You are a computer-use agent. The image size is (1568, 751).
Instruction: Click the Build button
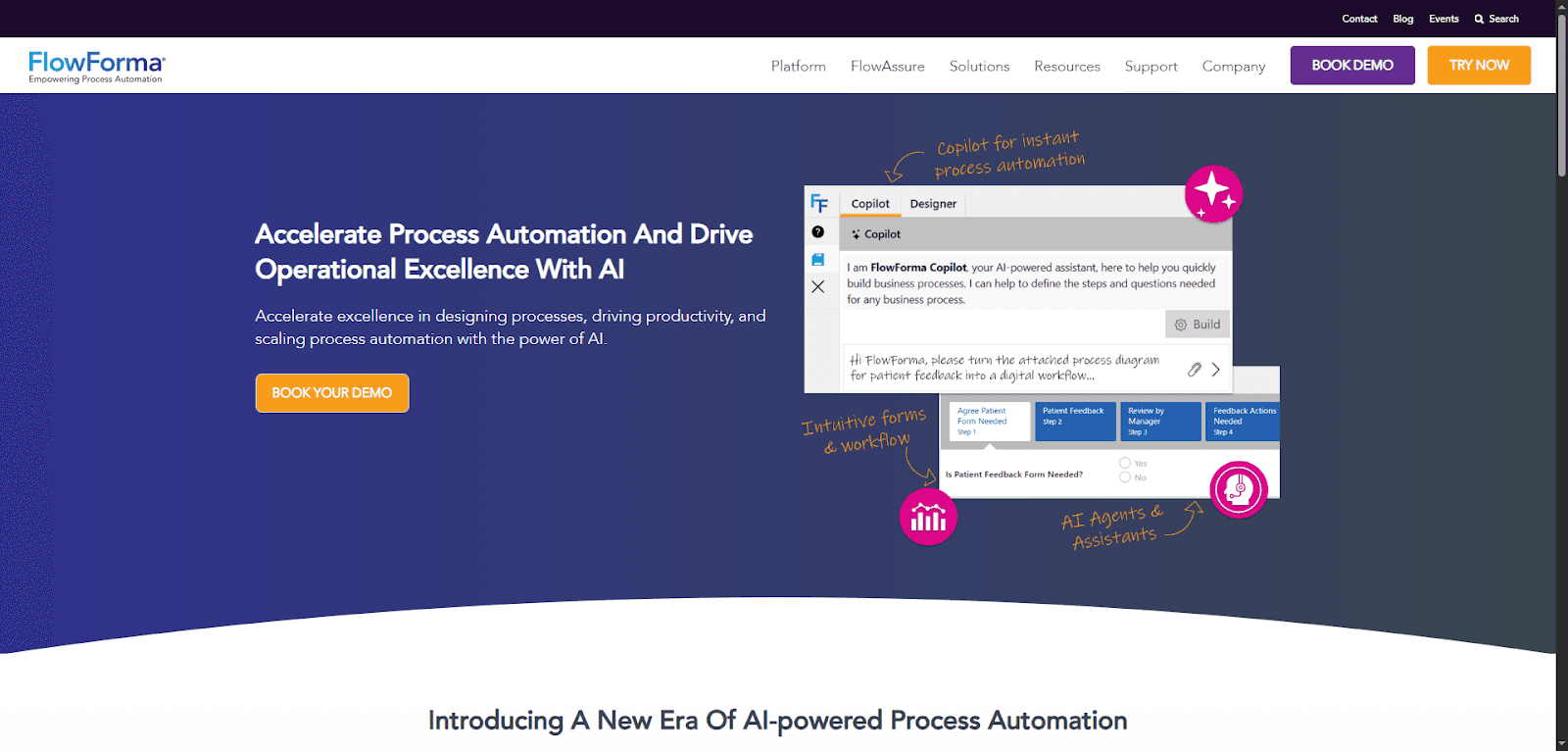[1197, 325]
